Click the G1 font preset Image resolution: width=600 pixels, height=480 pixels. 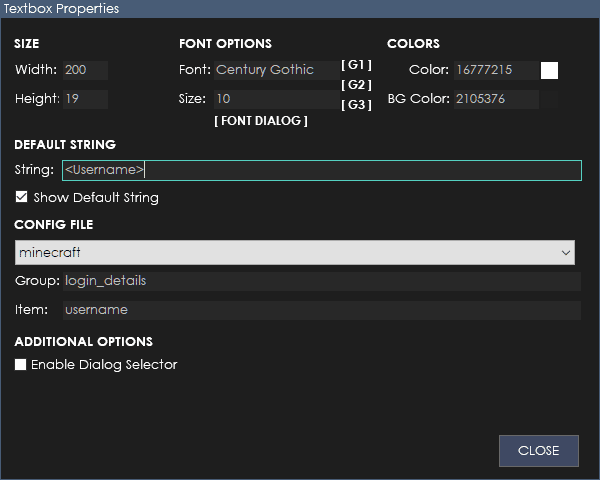coord(356,65)
